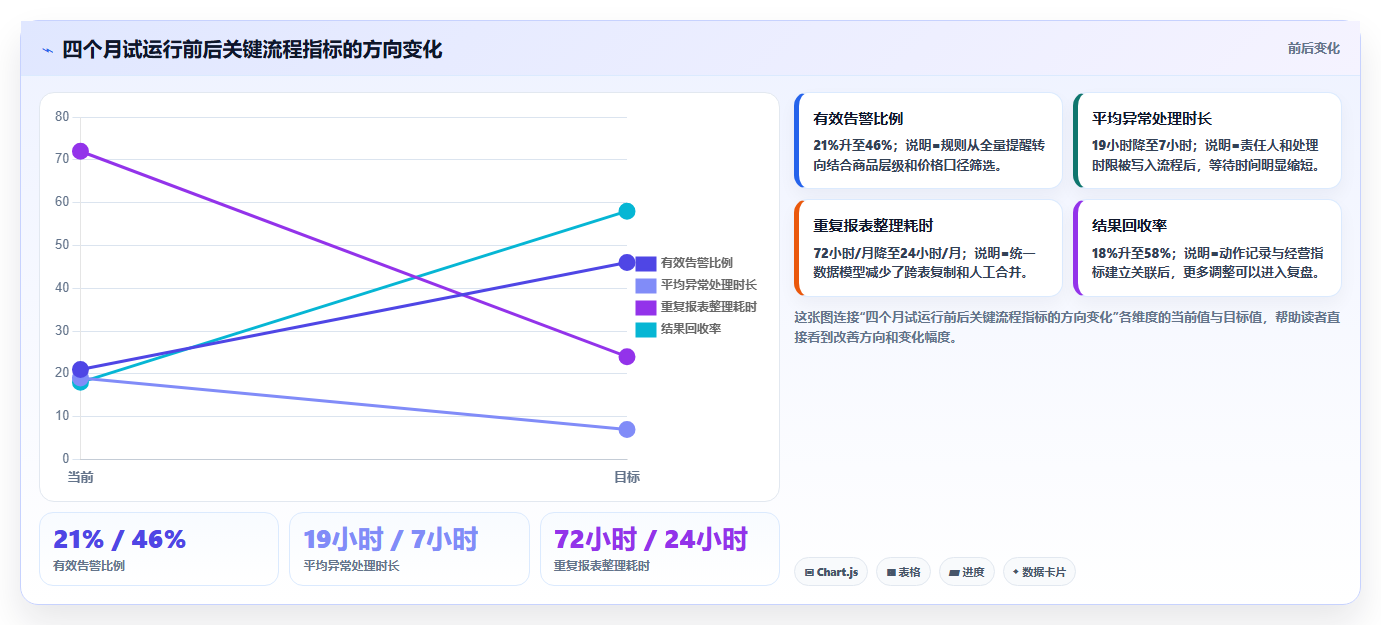Toggle the 结果回收率 legend color box
1381x625 pixels.
point(646,329)
